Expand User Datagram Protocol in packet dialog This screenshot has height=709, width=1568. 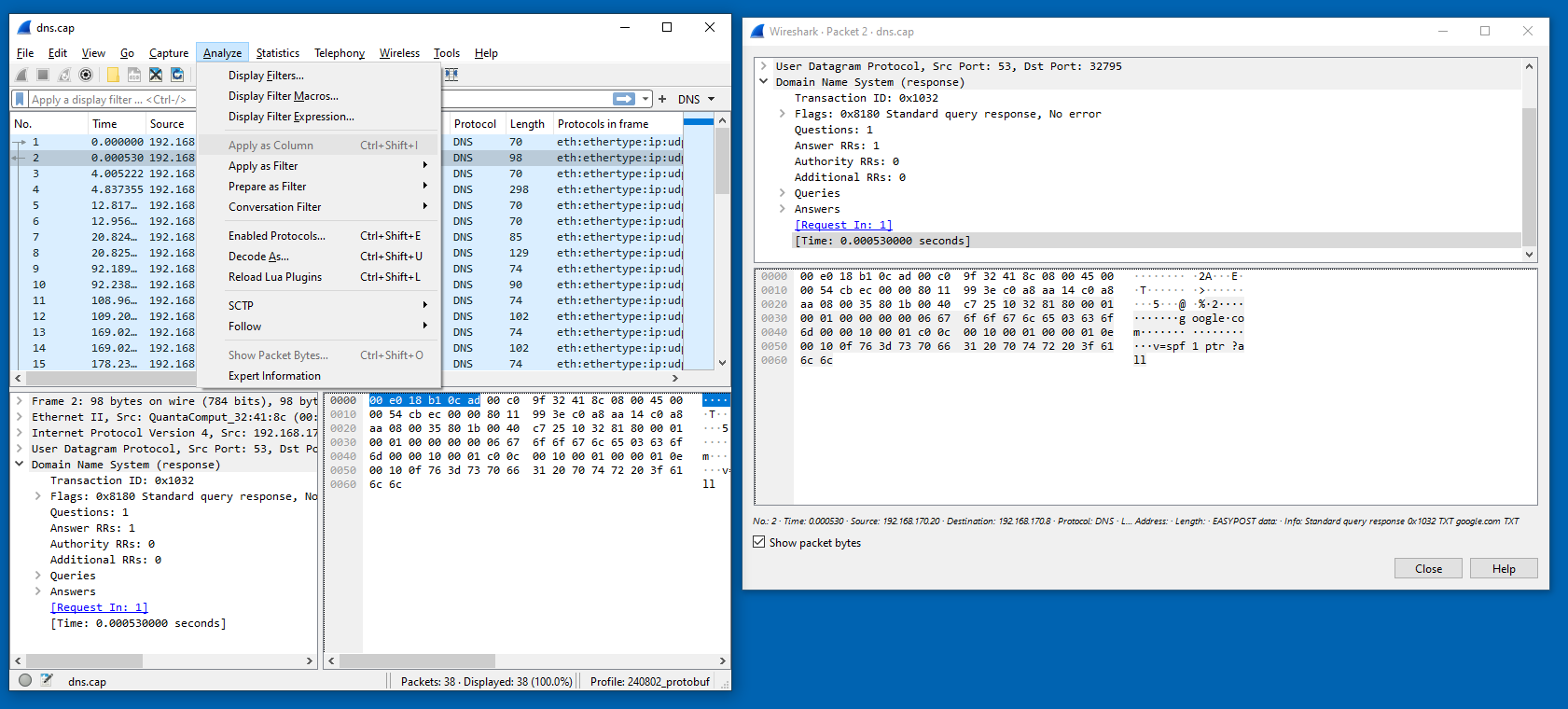coord(764,66)
